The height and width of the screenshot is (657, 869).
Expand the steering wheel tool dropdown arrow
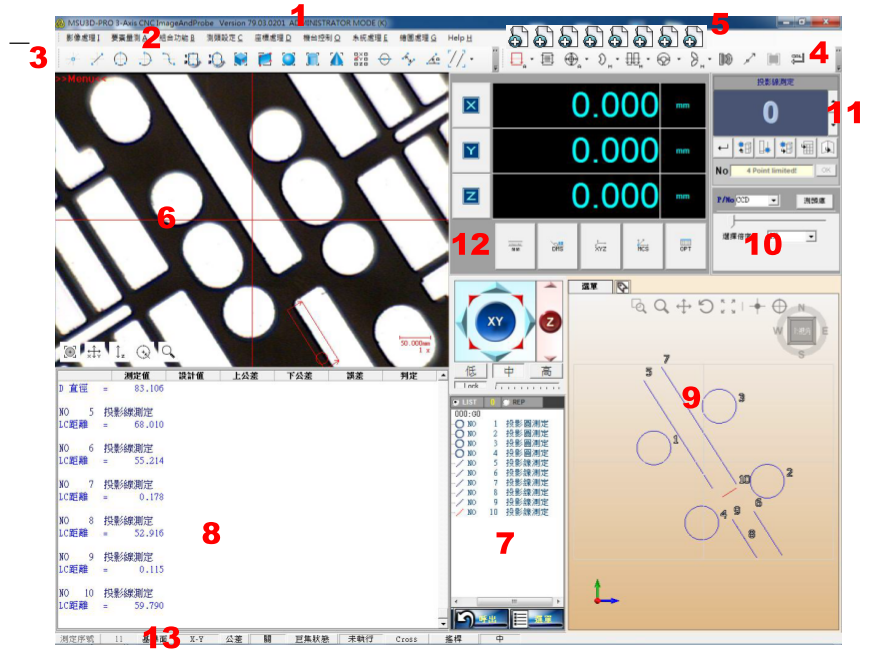[679, 59]
